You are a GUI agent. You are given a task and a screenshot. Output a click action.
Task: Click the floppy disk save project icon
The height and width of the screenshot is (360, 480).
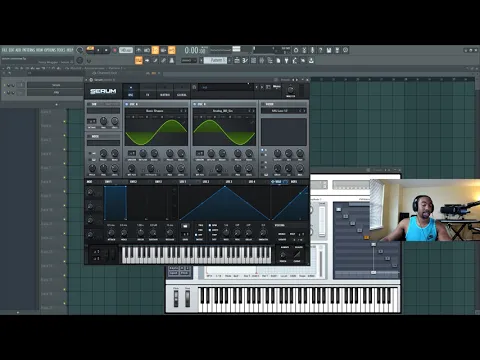click(329, 50)
